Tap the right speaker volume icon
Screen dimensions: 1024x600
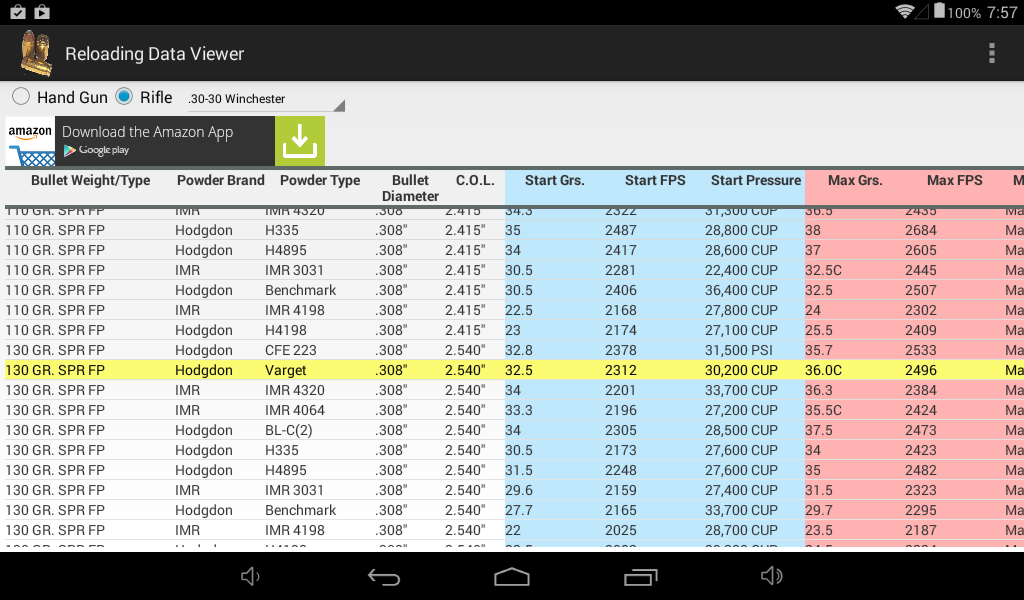771,576
